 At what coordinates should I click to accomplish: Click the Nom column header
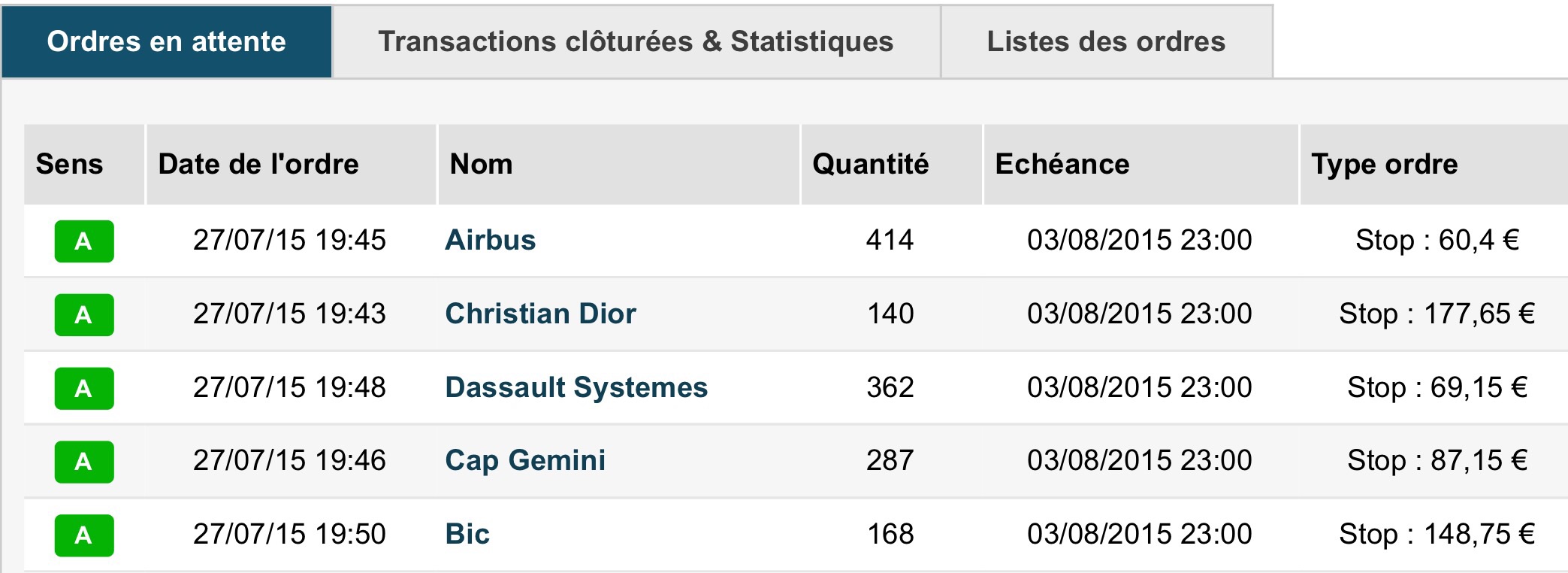click(x=481, y=164)
